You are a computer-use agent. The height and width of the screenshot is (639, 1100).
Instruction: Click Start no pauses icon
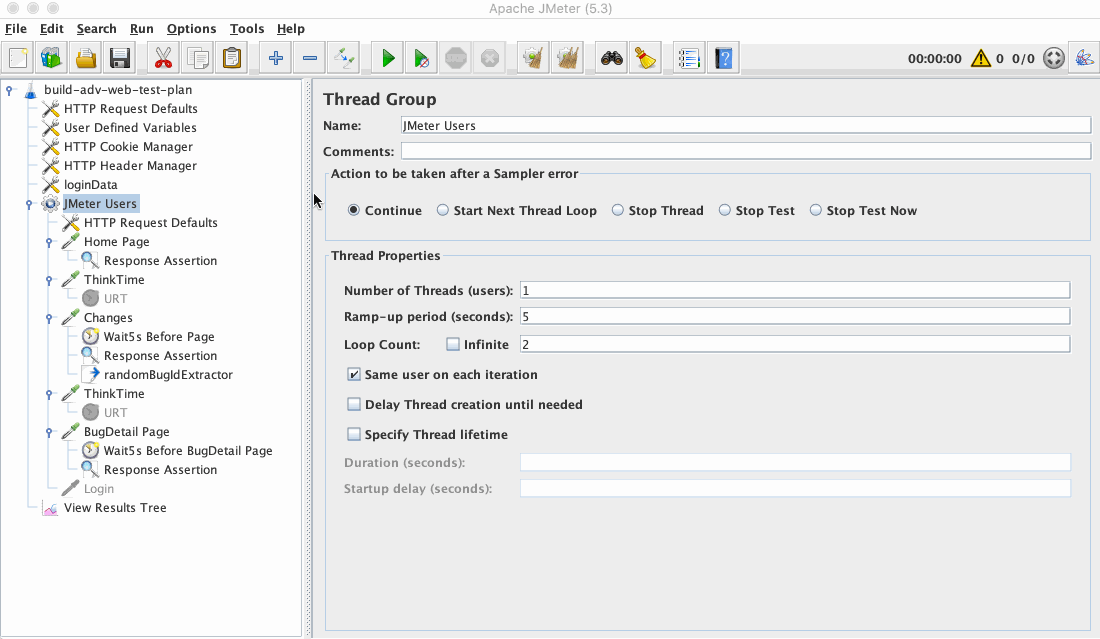tap(422, 58)
